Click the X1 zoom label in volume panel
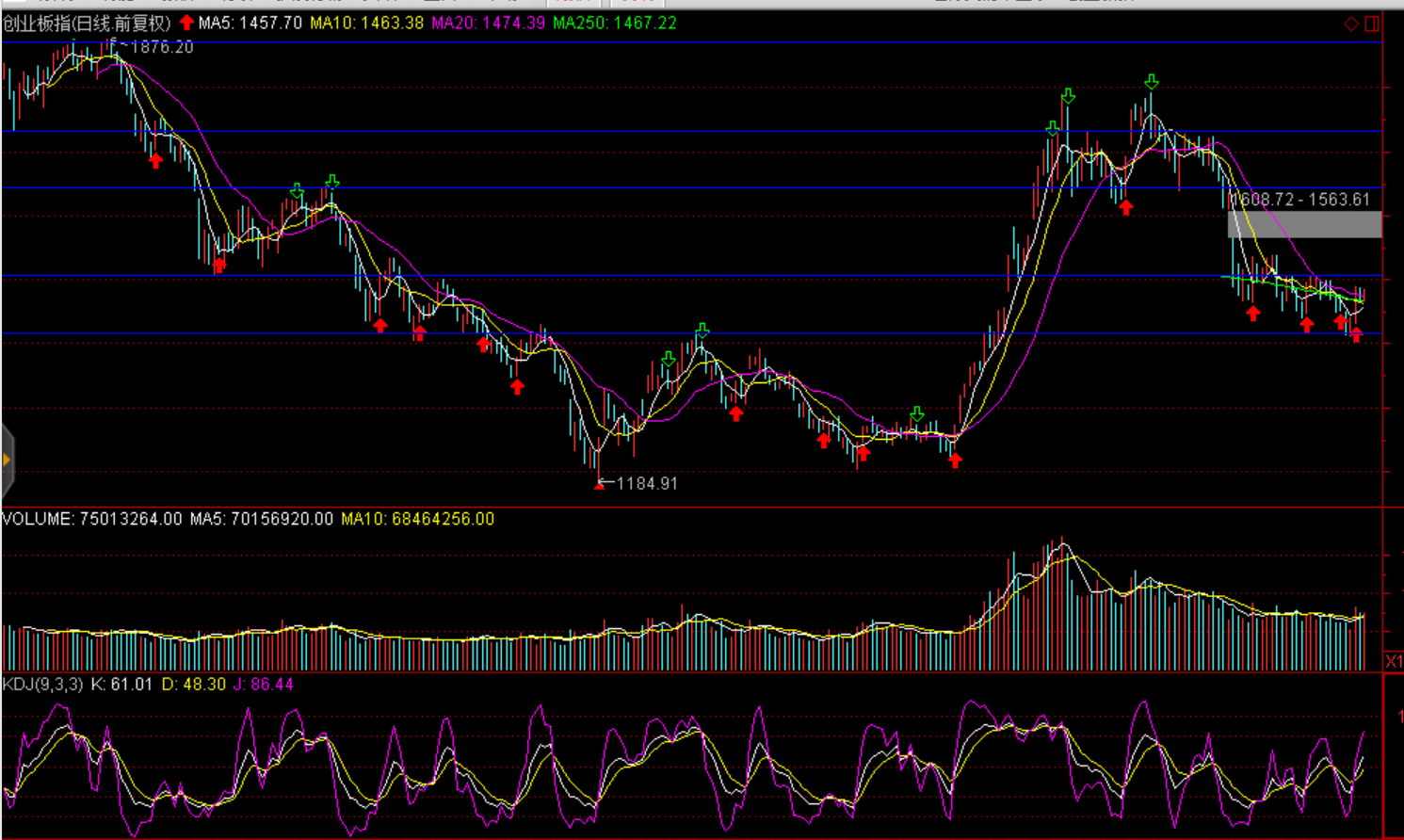Image resolution: width=1404 pixels, height=840 pixels. point(1393,661)
